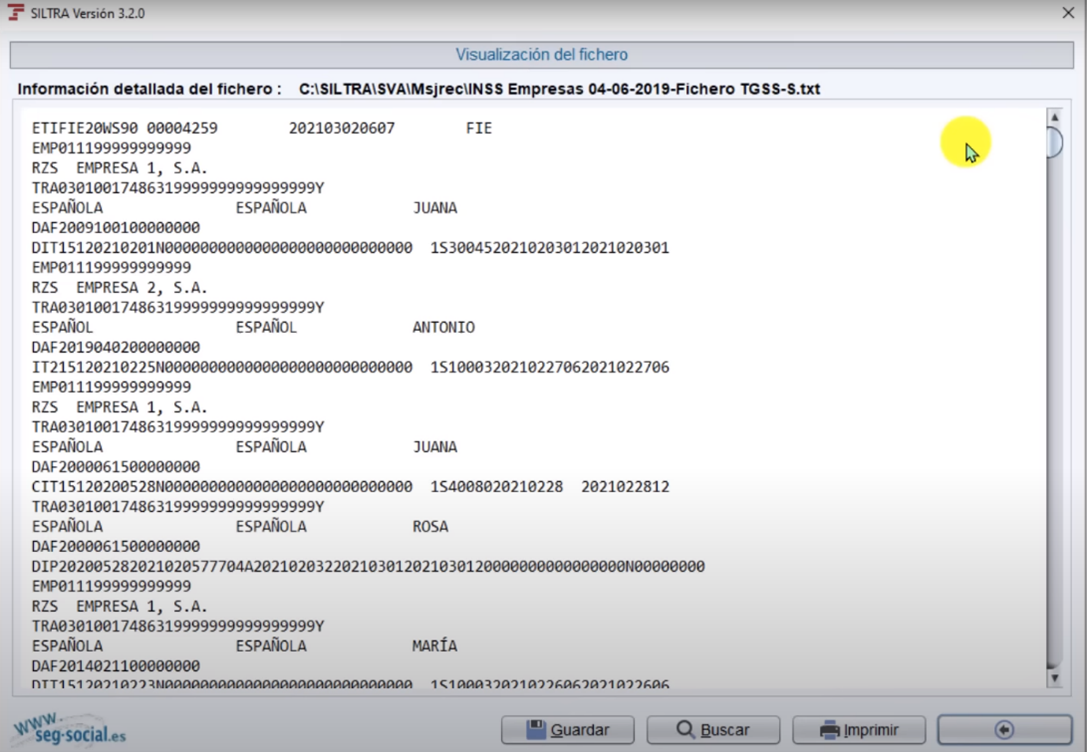Click the www.seg-social.es logo
Screen dimensions: 1087x752
pyautogui.click(x=68, y=730)
